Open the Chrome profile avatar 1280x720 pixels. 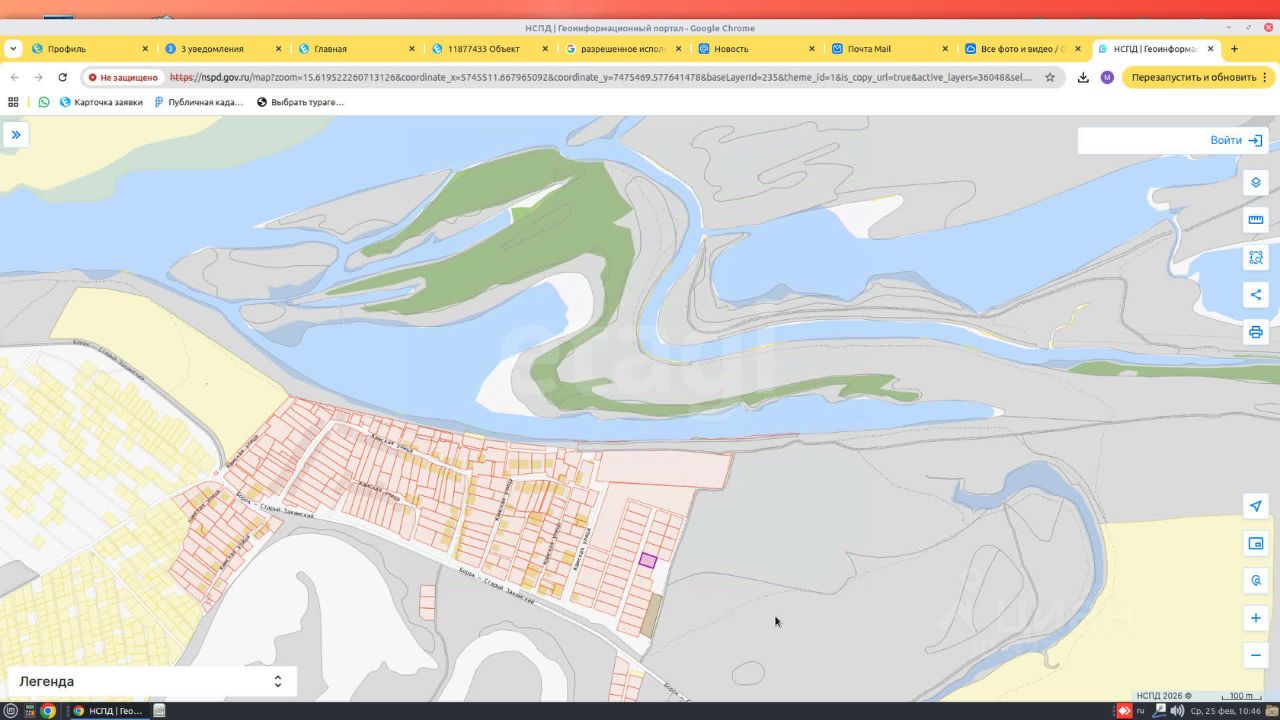point(1107,77)
